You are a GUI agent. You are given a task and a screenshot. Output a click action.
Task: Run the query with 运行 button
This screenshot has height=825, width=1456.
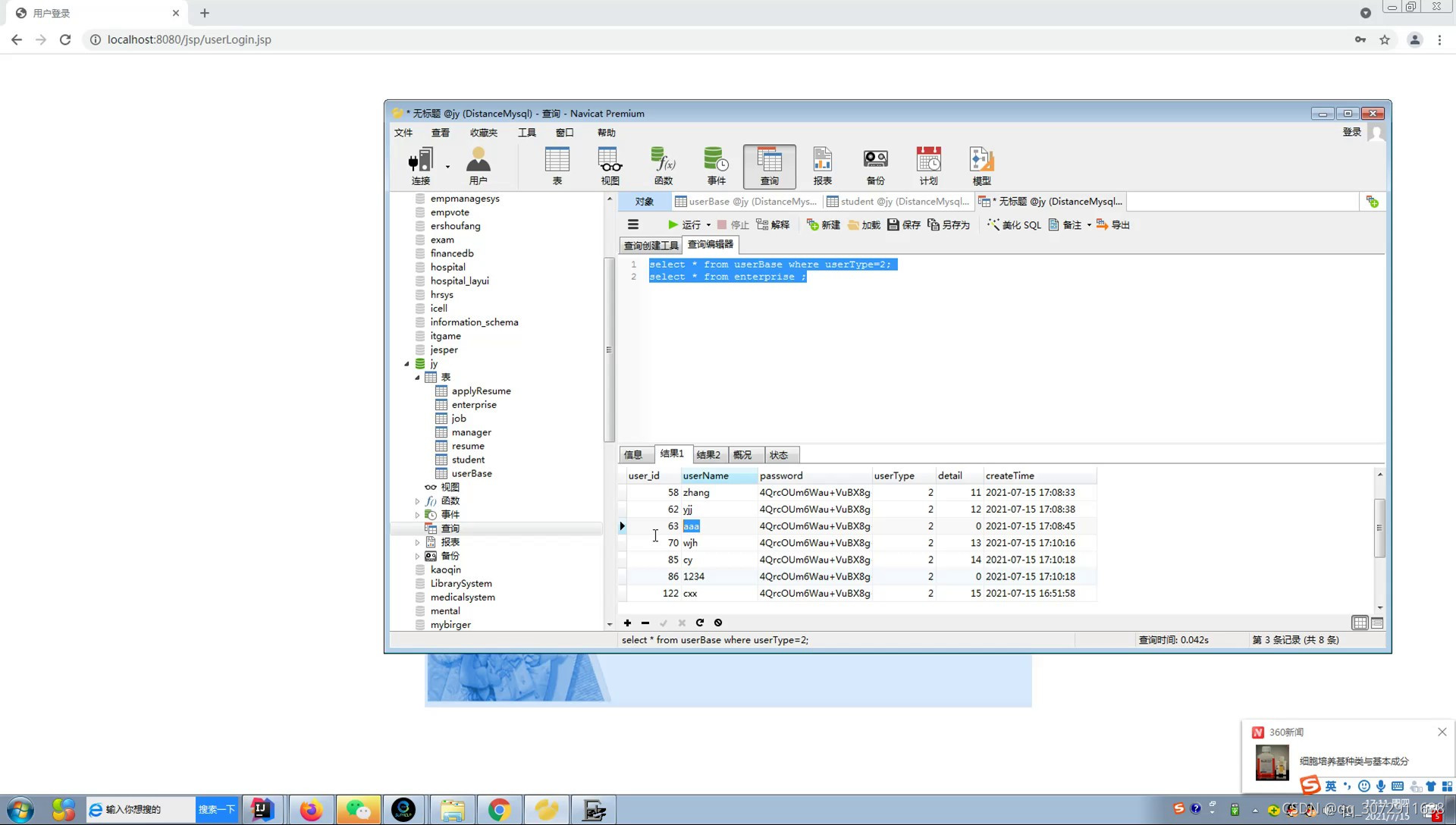tap(684, 224)
